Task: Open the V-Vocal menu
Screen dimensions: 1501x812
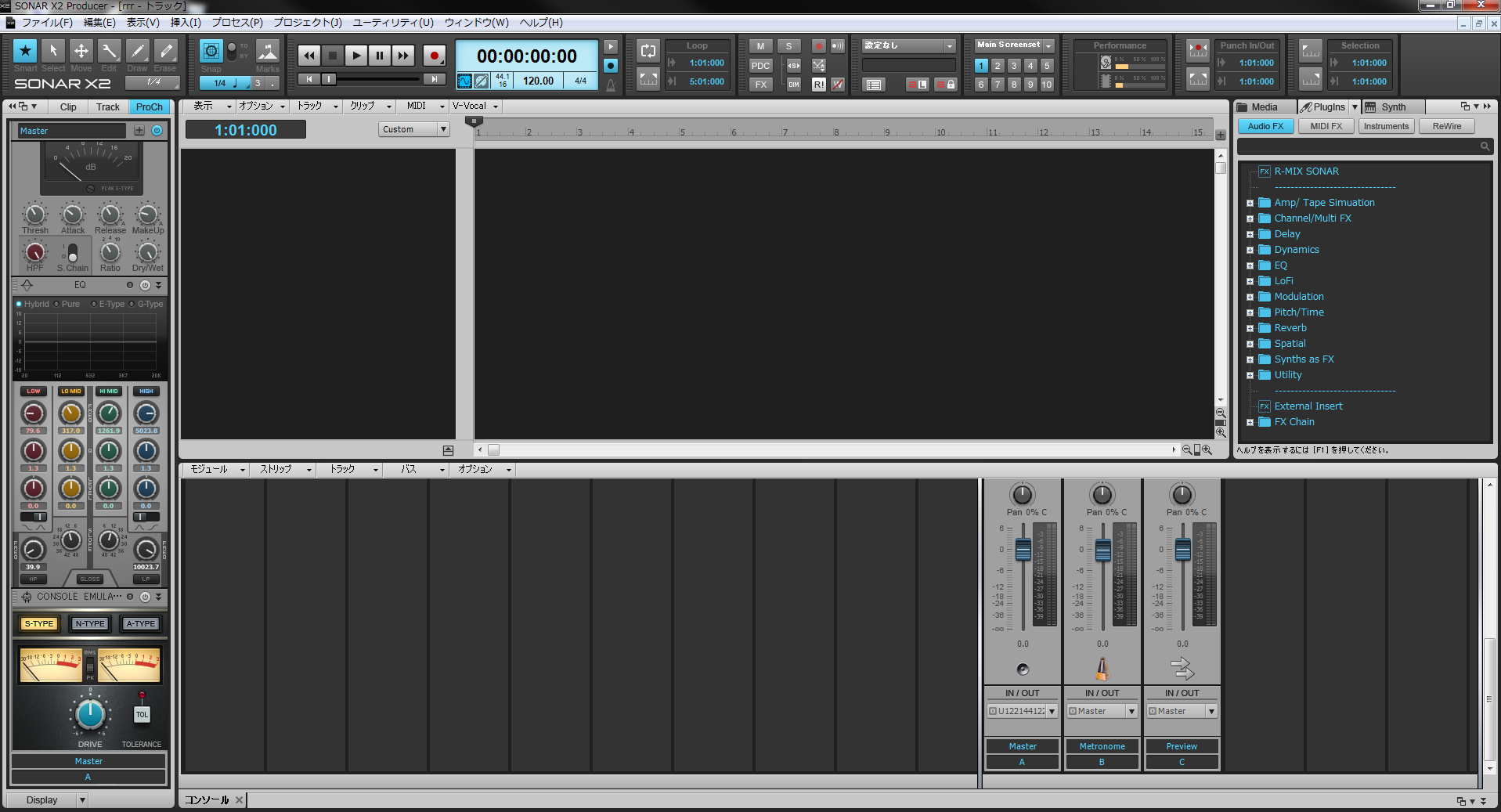Action: pyautogui.click(x=474, y=106)
